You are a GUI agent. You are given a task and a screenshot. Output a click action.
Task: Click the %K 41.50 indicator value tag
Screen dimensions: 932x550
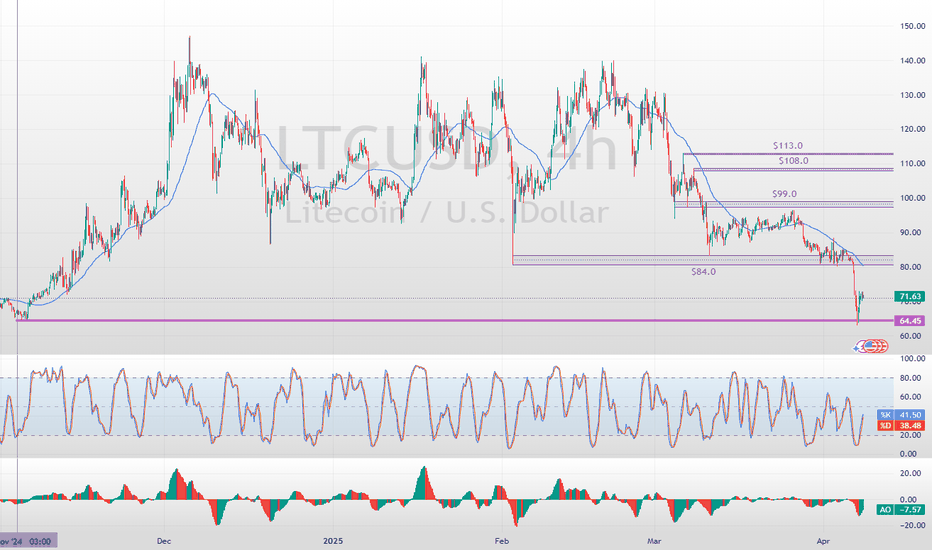coord(901,415)
